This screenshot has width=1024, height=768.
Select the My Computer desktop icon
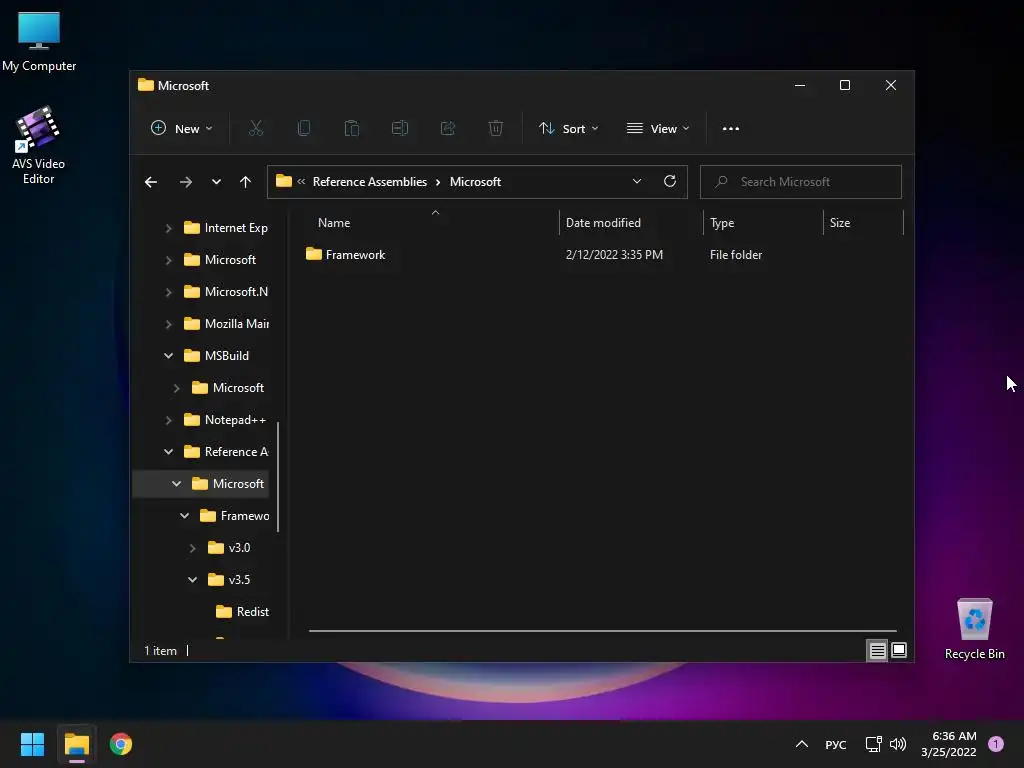tap(39, 42)
